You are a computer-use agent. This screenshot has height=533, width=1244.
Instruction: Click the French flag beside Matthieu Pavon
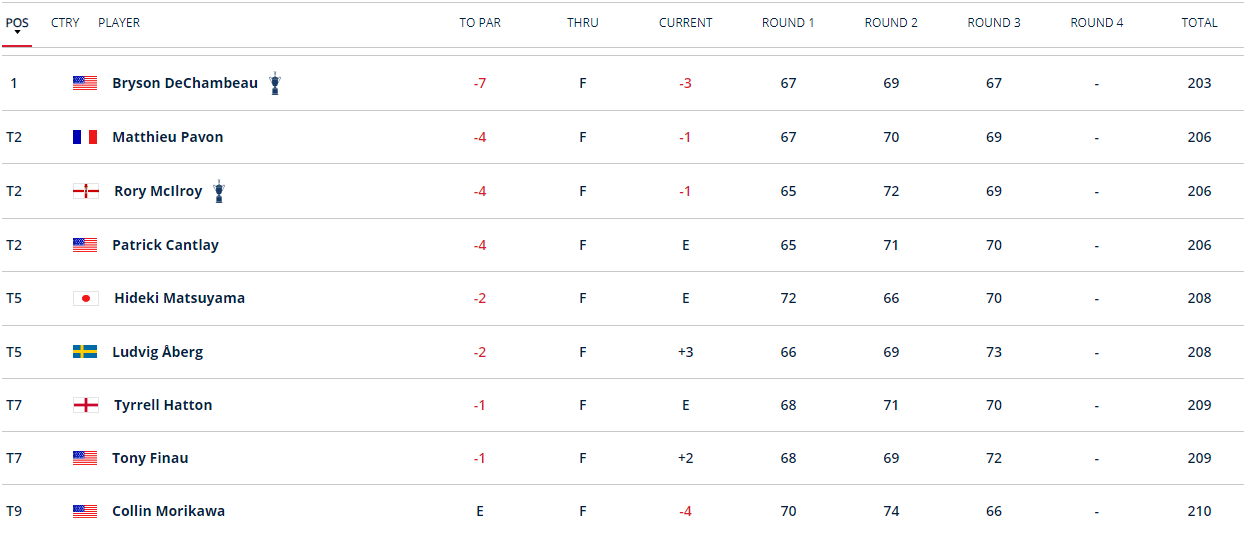point(85,137)
